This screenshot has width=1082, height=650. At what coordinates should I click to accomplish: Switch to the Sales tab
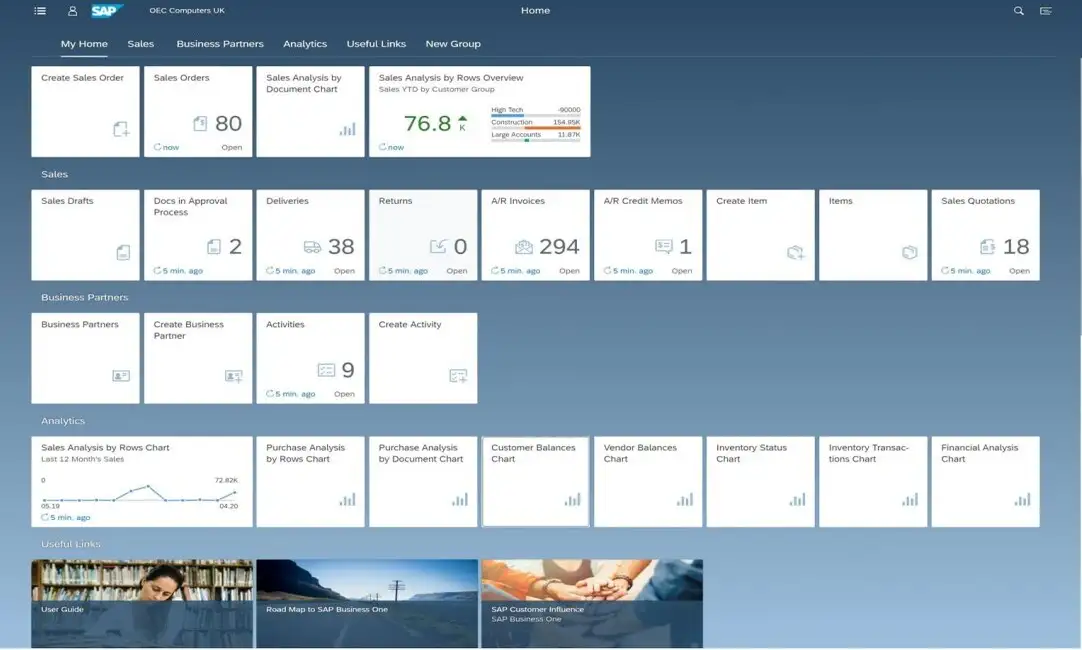141,44
